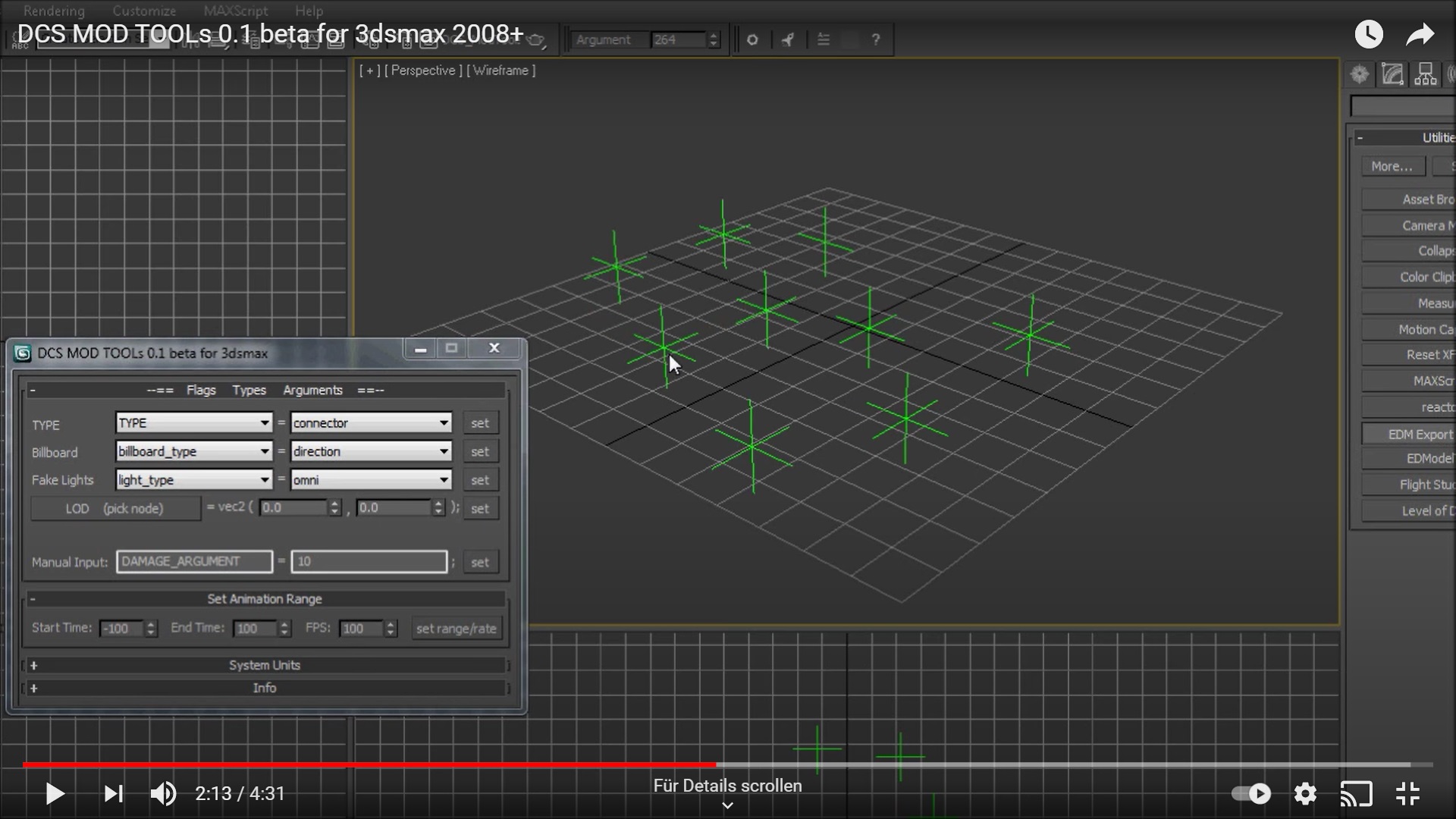The height and width of the screenshot is (819, 1456).
Task: Click the rocket icon in the top toolbar
Action: (x=788, y=39)
